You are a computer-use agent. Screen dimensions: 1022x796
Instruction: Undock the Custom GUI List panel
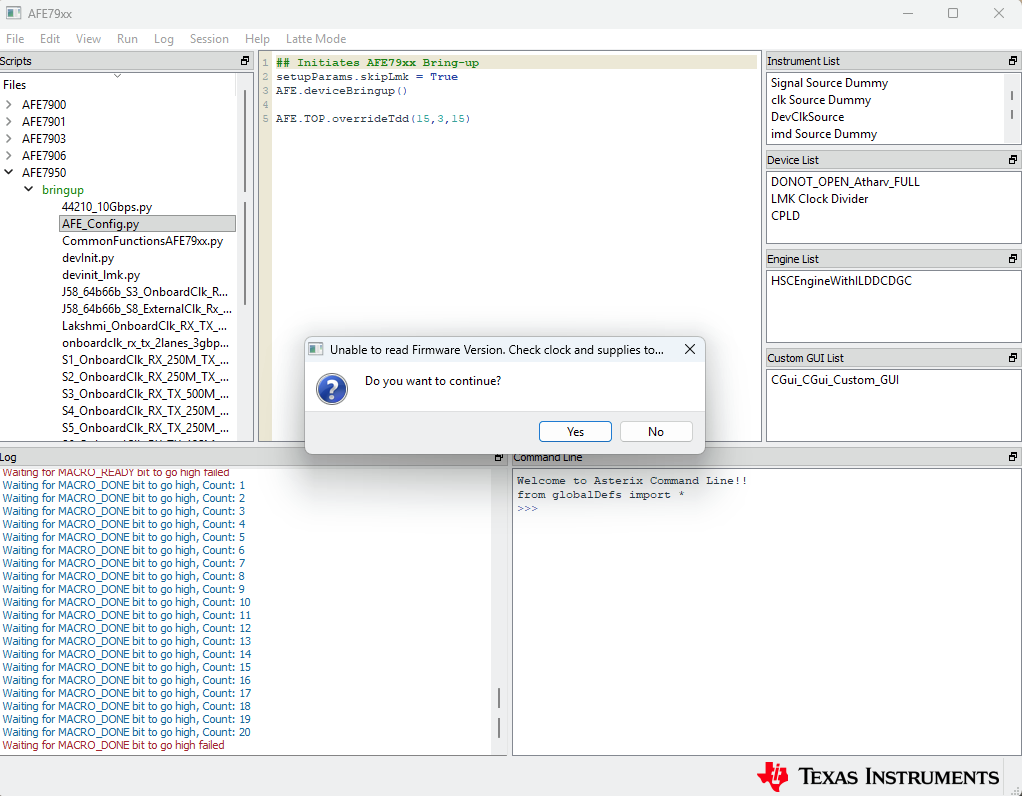click(1013, 358)
